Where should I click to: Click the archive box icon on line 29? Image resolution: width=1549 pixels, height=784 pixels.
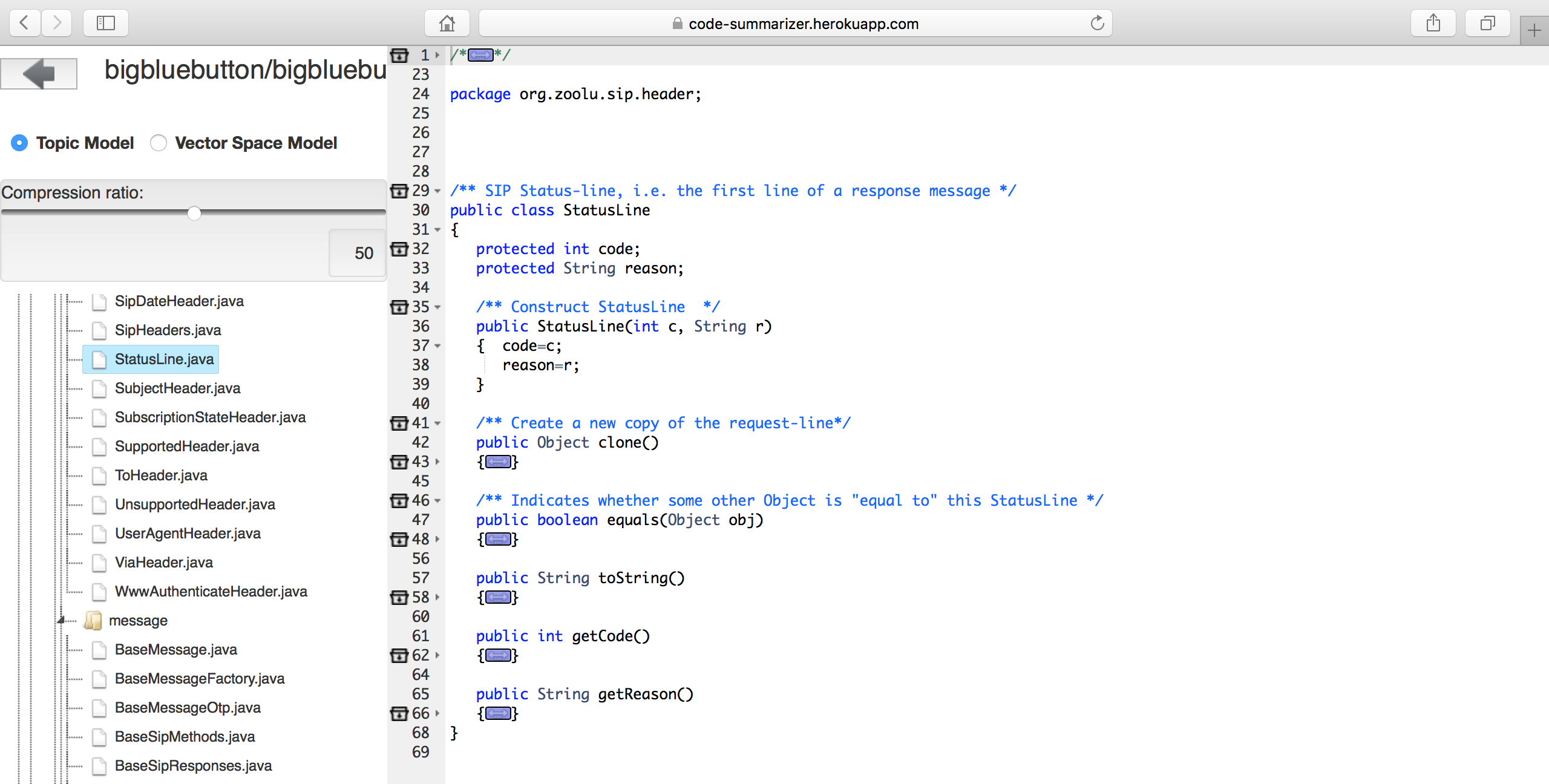point(399,191)
